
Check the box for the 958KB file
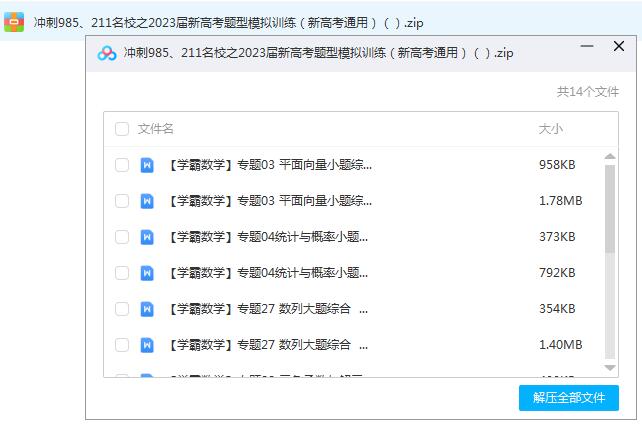point(122,165)
